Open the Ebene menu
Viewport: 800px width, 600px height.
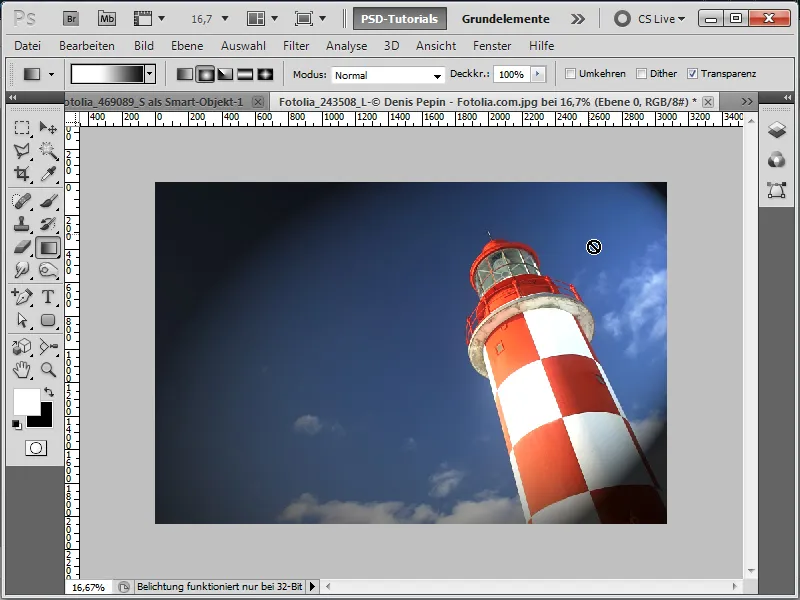pos(187,46)
